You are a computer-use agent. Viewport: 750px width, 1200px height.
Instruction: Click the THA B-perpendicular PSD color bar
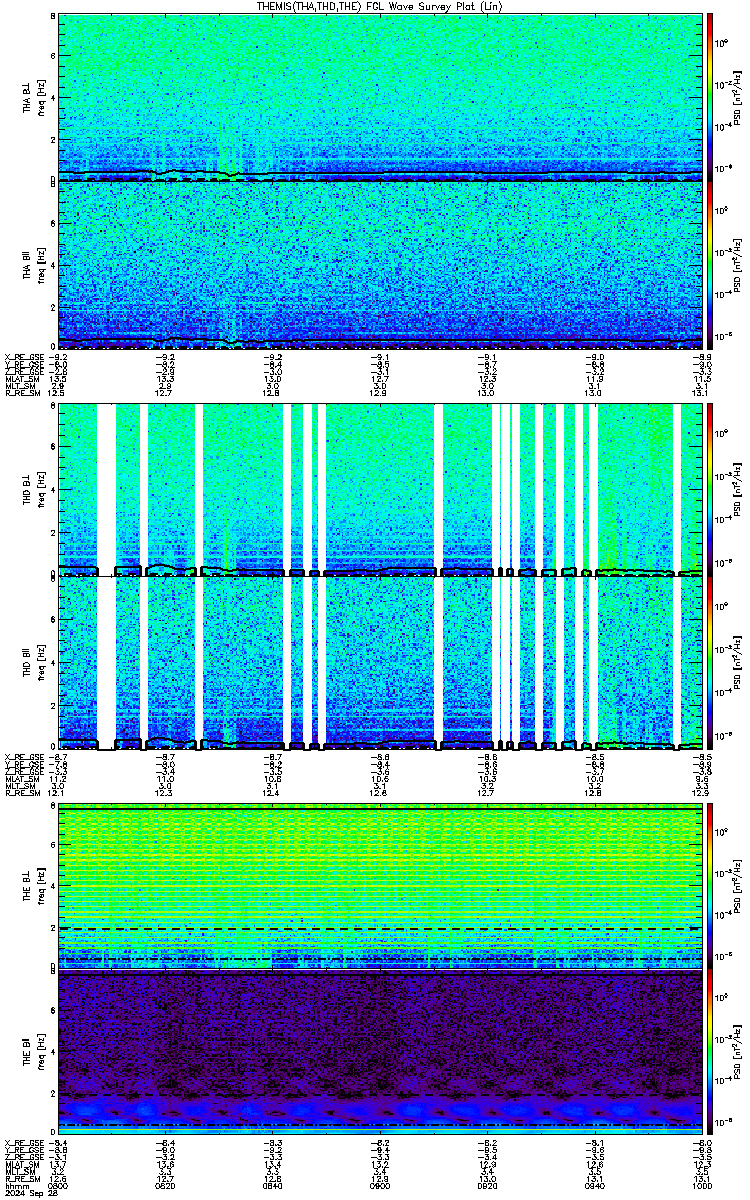(710, 97)
